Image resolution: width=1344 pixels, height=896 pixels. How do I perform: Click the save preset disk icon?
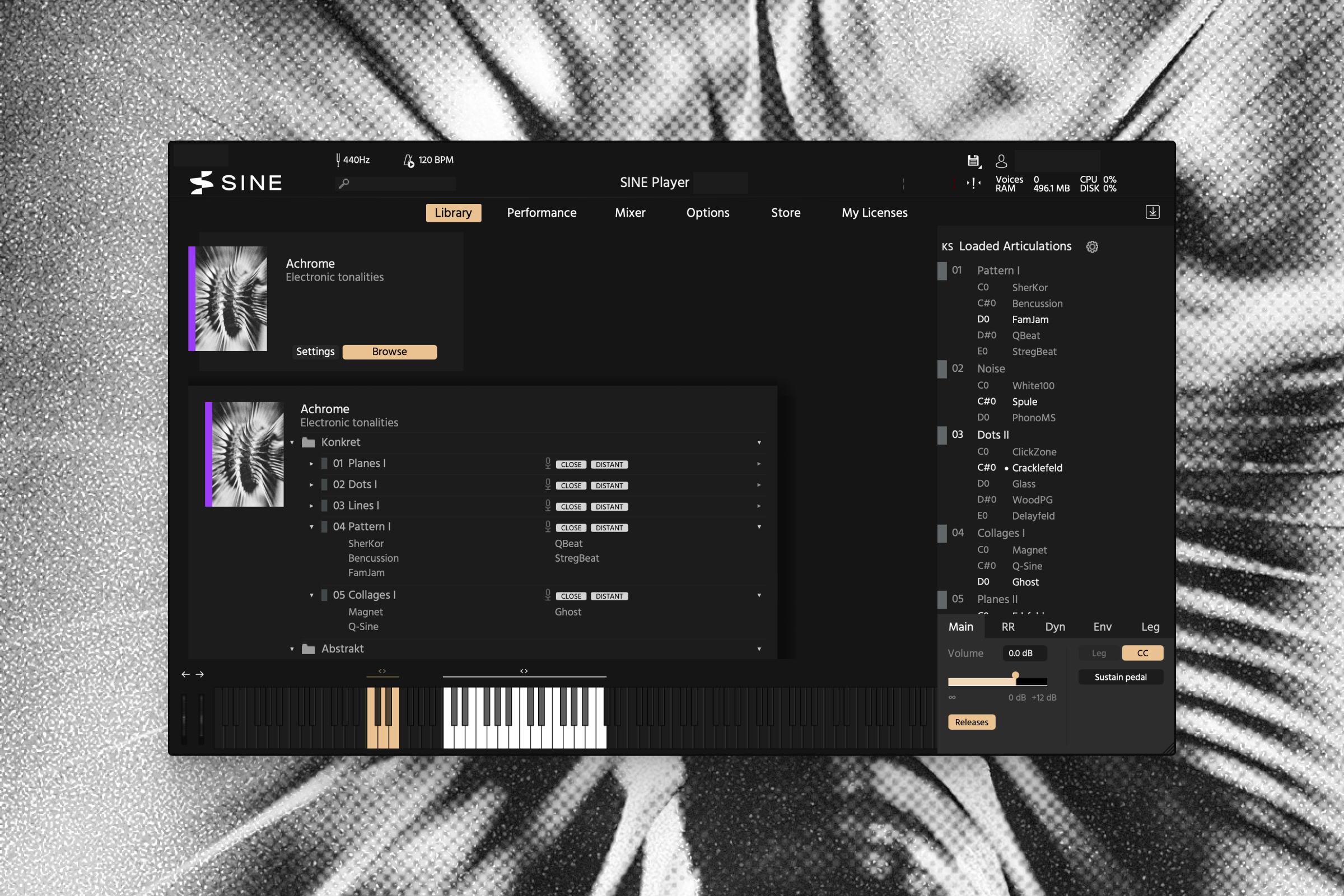click(x=974, y=161)
